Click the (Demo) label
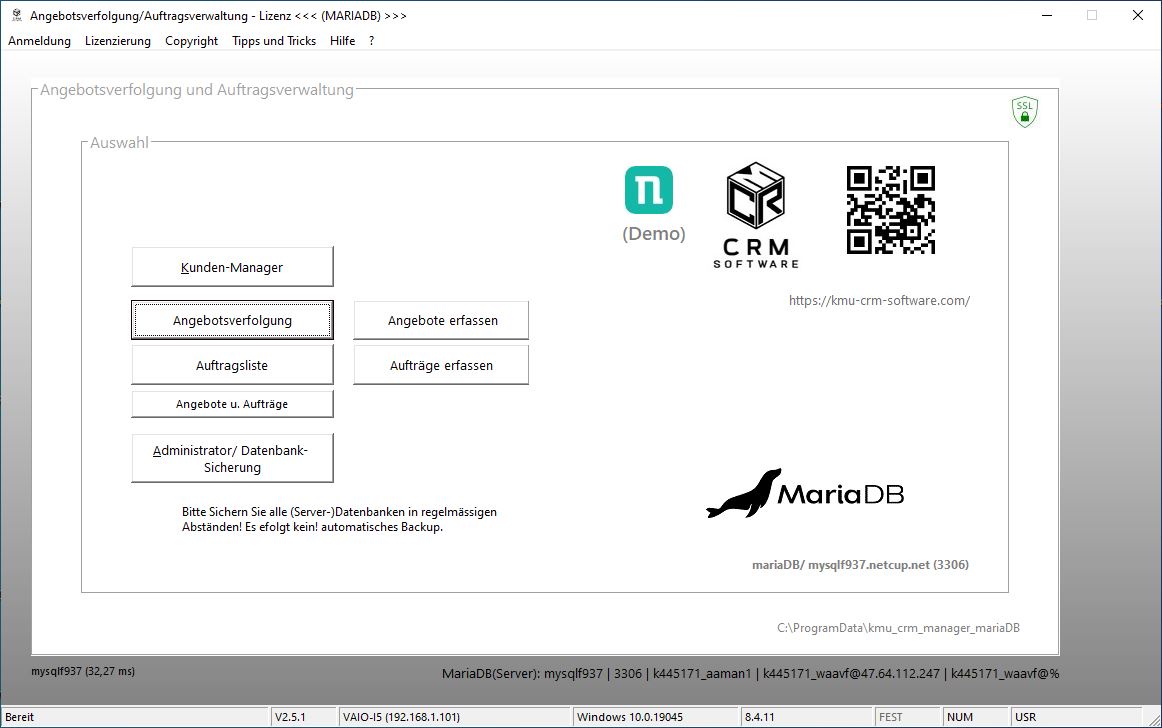The width and height of the screenshot is (1162, 728). 654,234
